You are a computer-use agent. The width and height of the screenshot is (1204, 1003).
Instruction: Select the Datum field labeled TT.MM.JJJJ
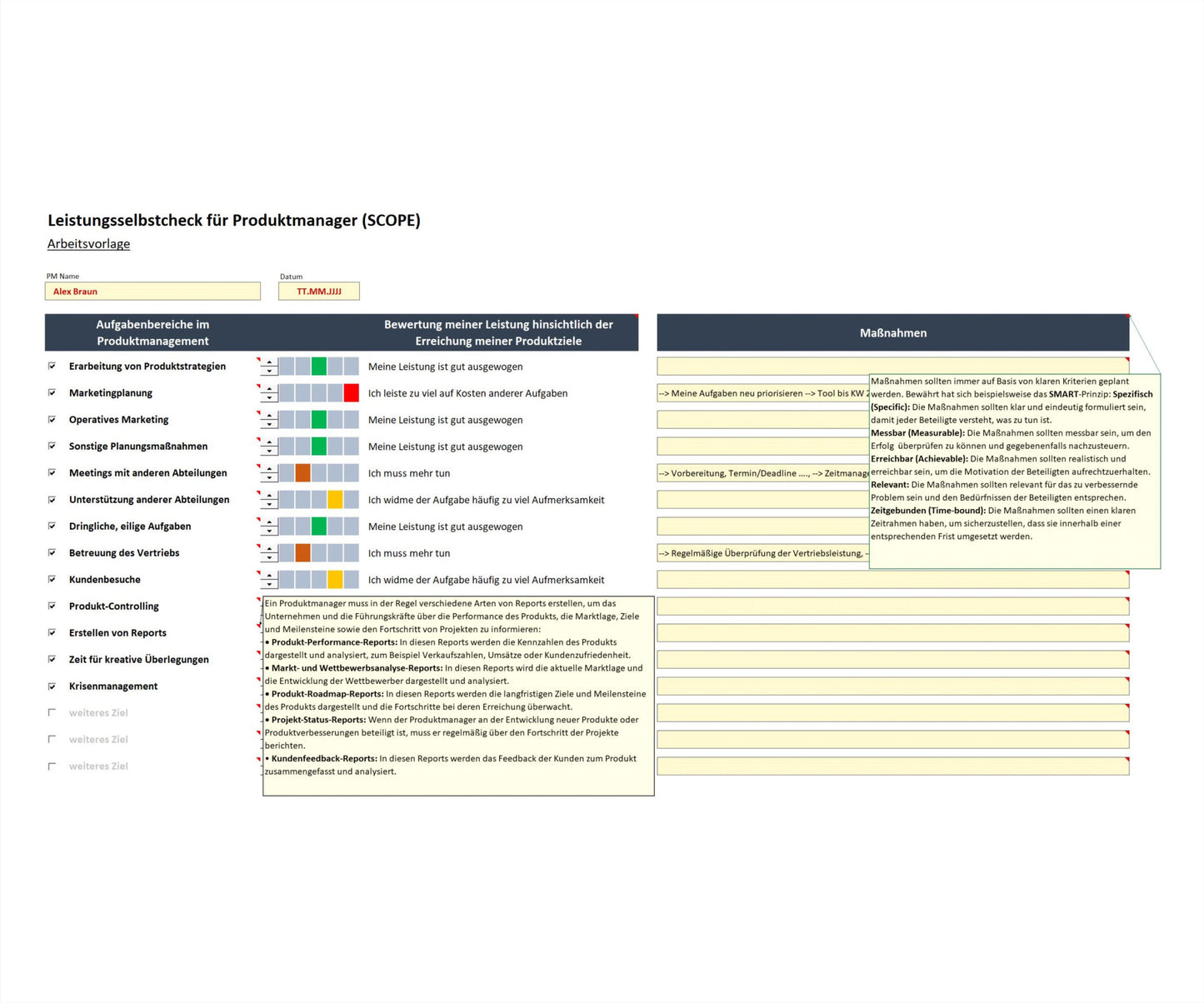point(319,291)
